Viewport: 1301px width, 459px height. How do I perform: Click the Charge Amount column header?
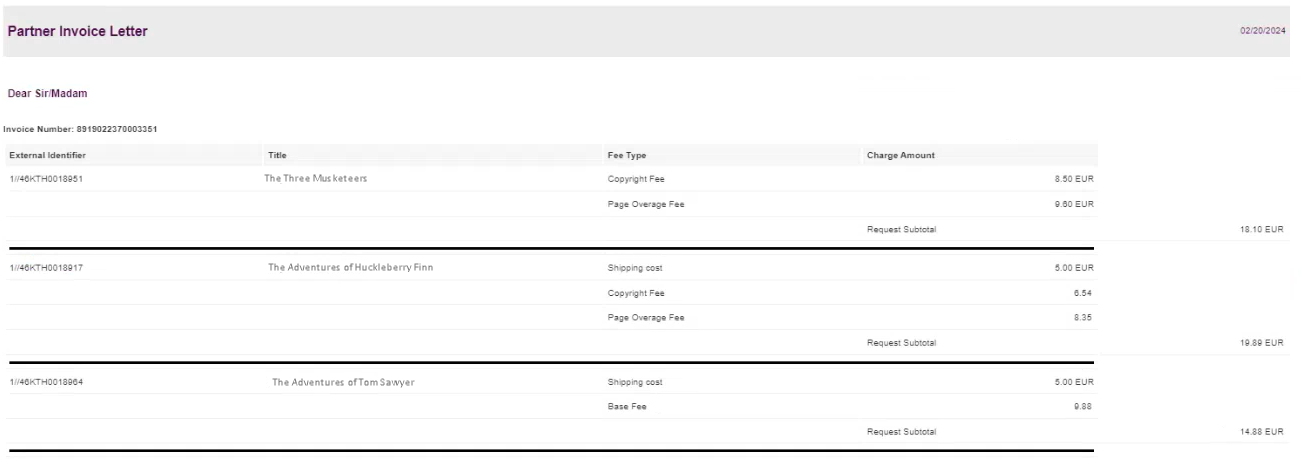901,155
